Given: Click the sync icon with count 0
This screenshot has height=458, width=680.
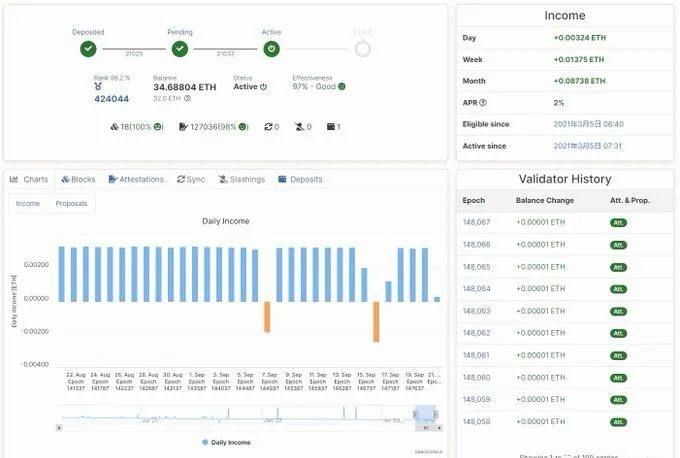Looking at the screenshot, I should point(268,127).
